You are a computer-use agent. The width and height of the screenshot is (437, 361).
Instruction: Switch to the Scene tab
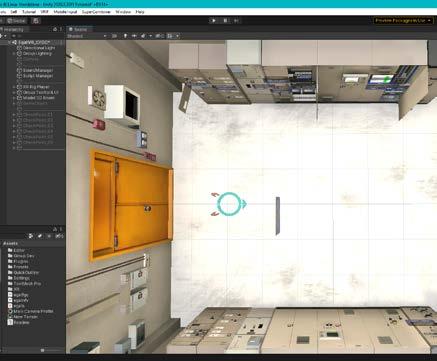[x=78, y=29]
